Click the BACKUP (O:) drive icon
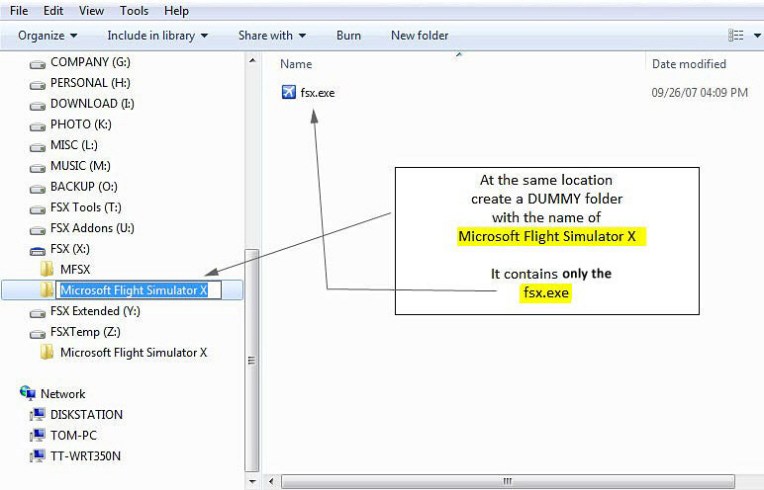This screenshot has height=490, width=764. coord(38,188)
